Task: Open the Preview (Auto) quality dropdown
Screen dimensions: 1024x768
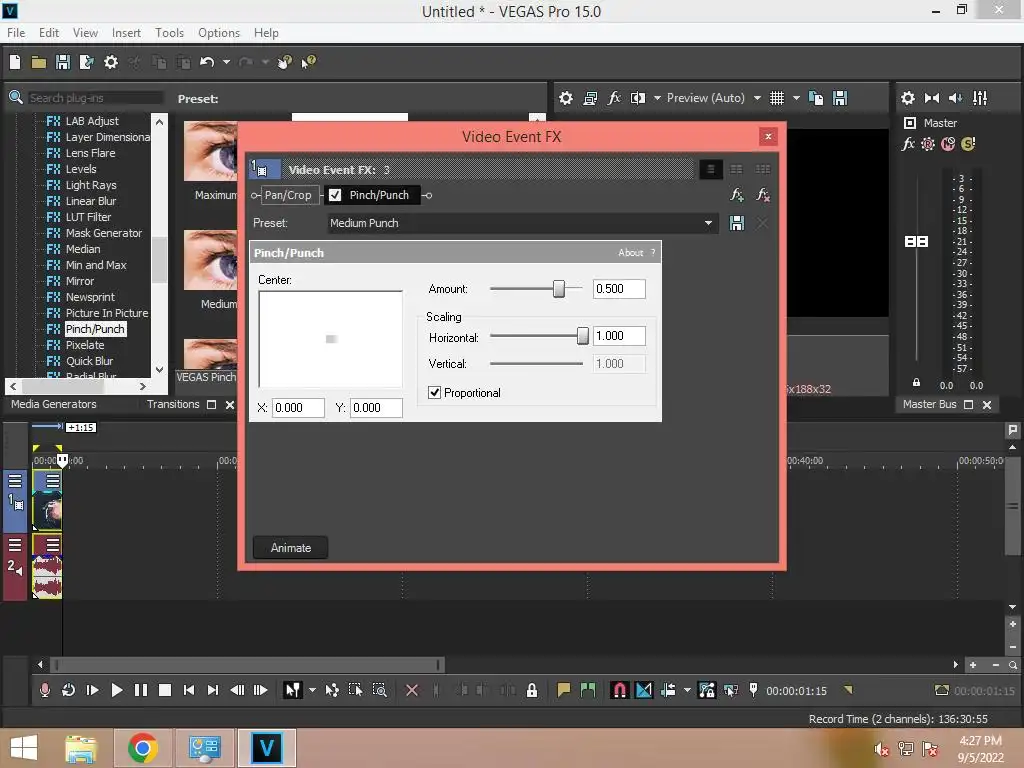Action: 757,98
